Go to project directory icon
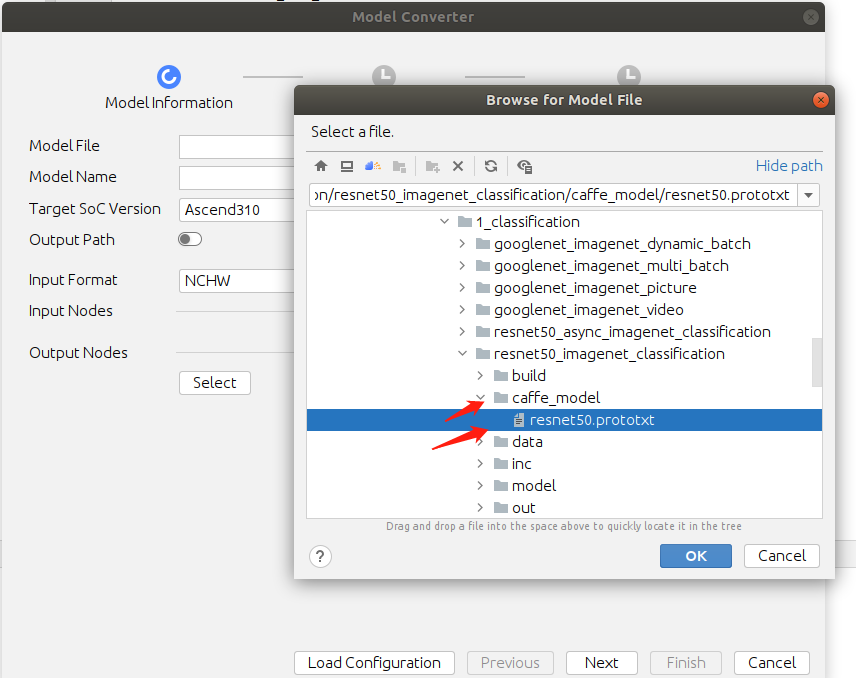Screen dimensions: 856x678 tap(373, 166)
